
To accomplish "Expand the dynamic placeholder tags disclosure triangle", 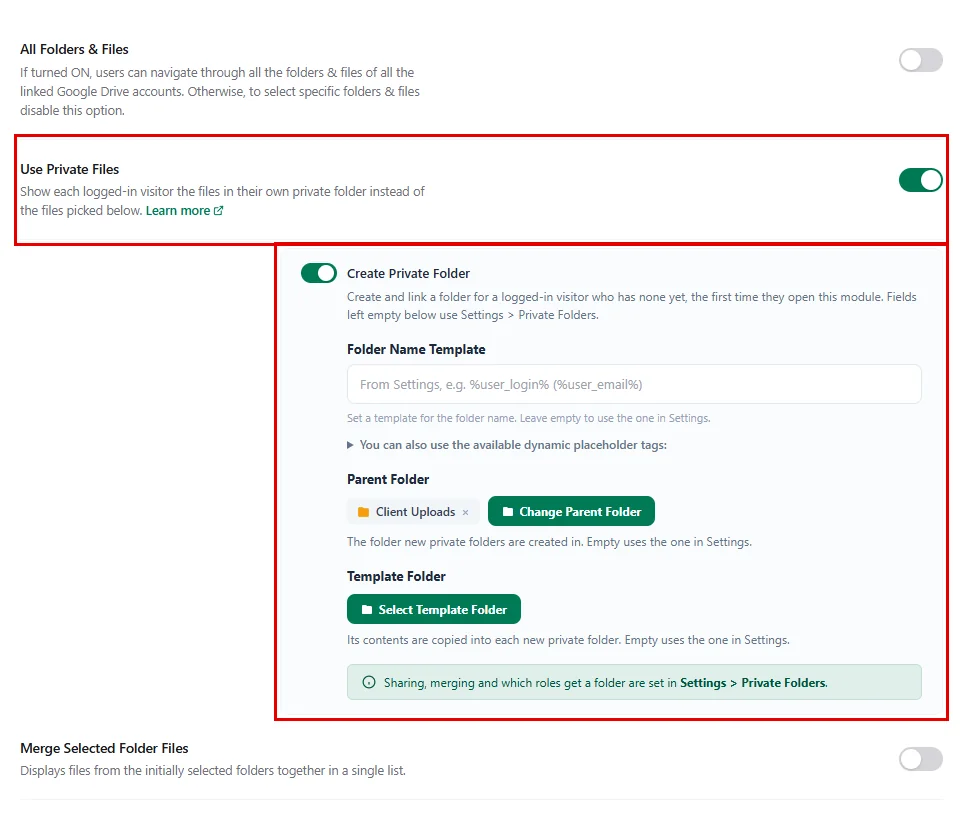I will 350,445.
